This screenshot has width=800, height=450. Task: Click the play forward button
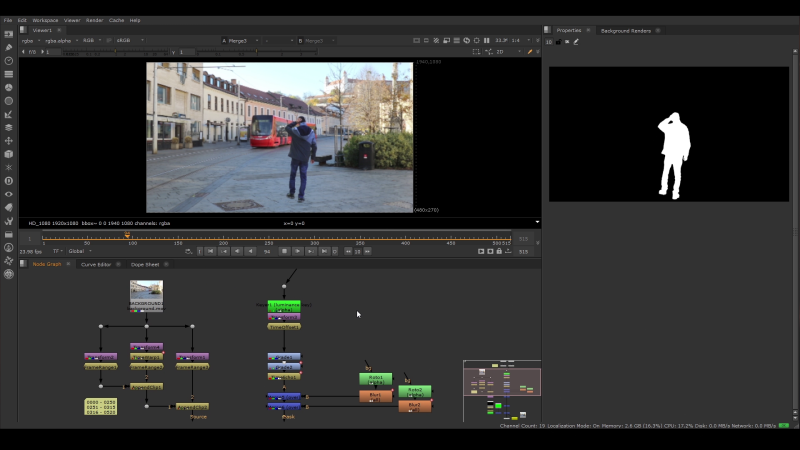[297, 251]
